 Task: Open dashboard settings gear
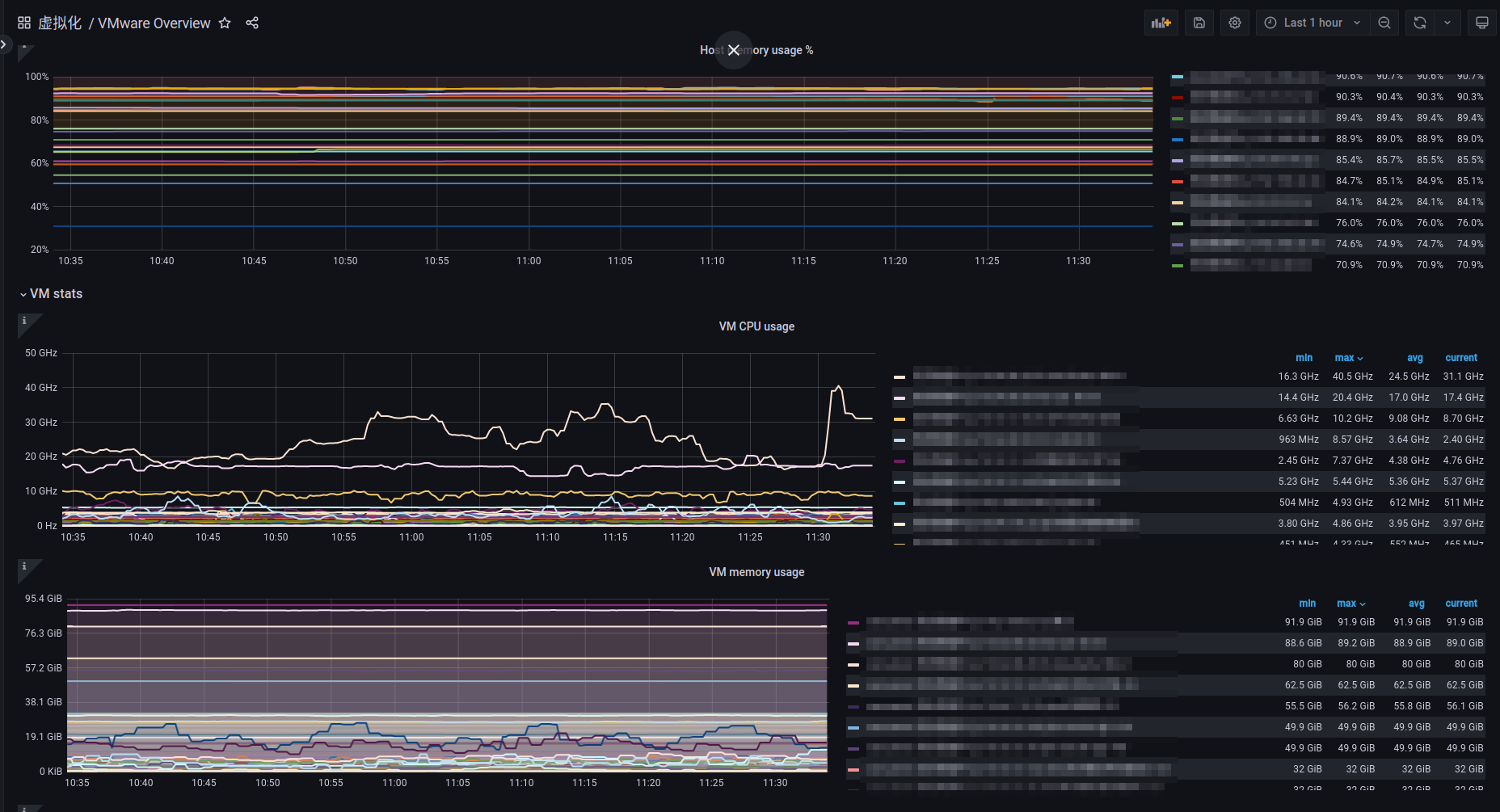click(x=1235, y=23)
